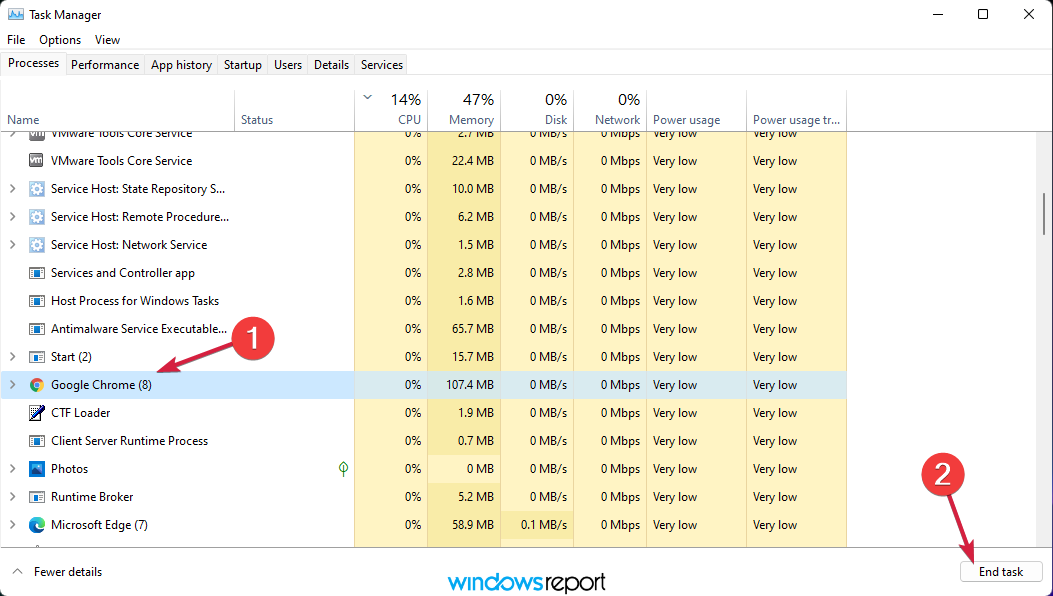Expand Service Host: Remote Procedure entry
This screenshot has height=596, width=1053.
(13, 217)
